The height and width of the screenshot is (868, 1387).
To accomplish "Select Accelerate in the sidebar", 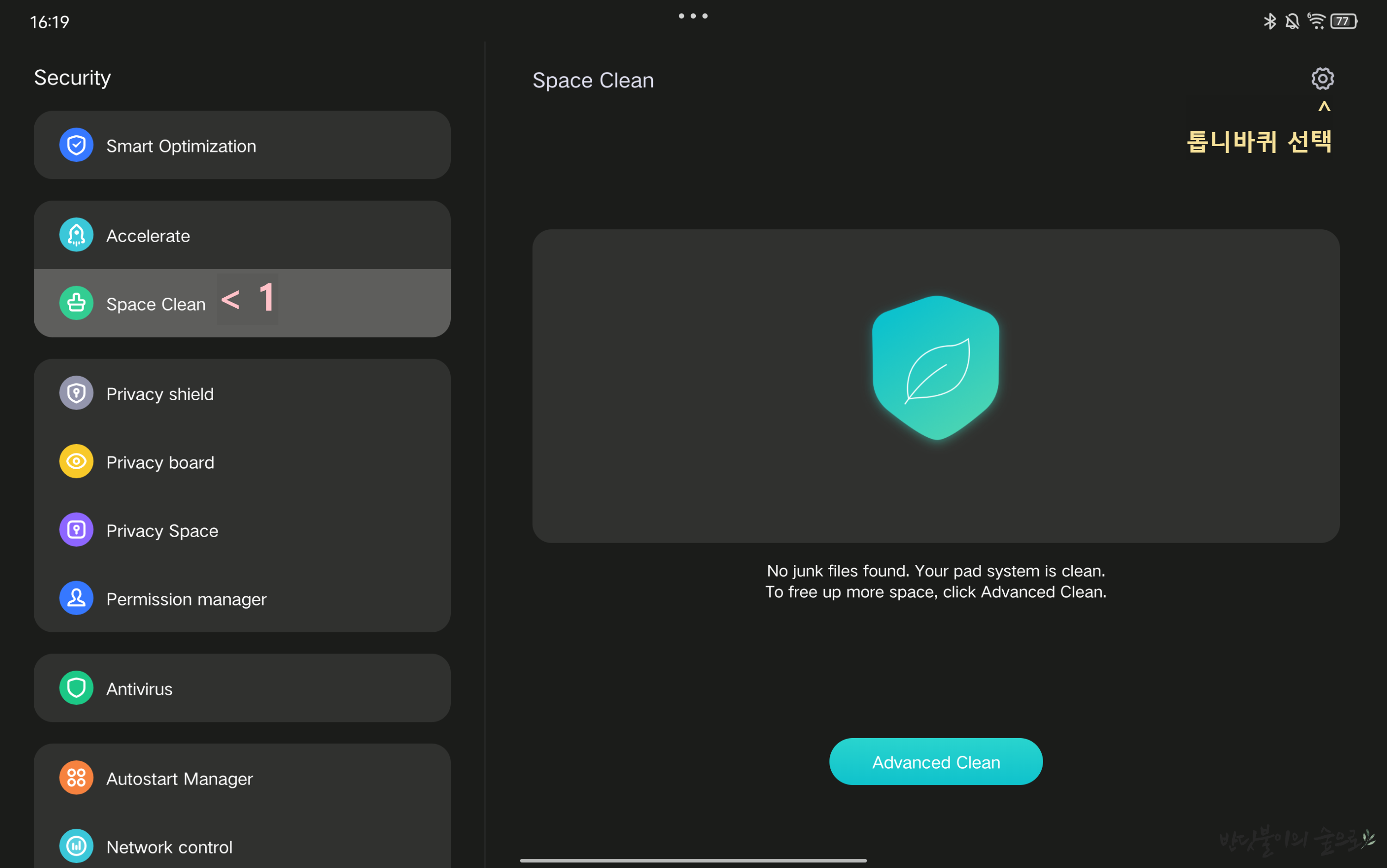I will coord(241,235).
